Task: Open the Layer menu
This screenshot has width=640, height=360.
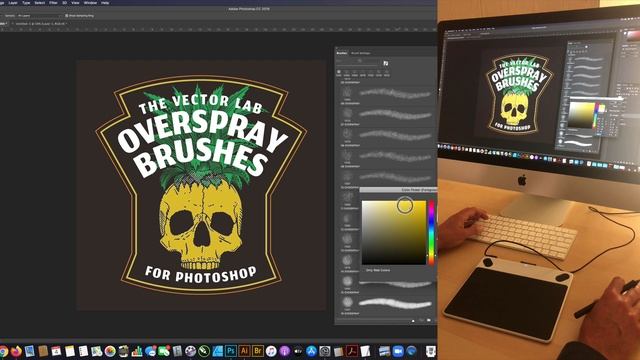Action: pyautogui.click(x=13, y=2)
